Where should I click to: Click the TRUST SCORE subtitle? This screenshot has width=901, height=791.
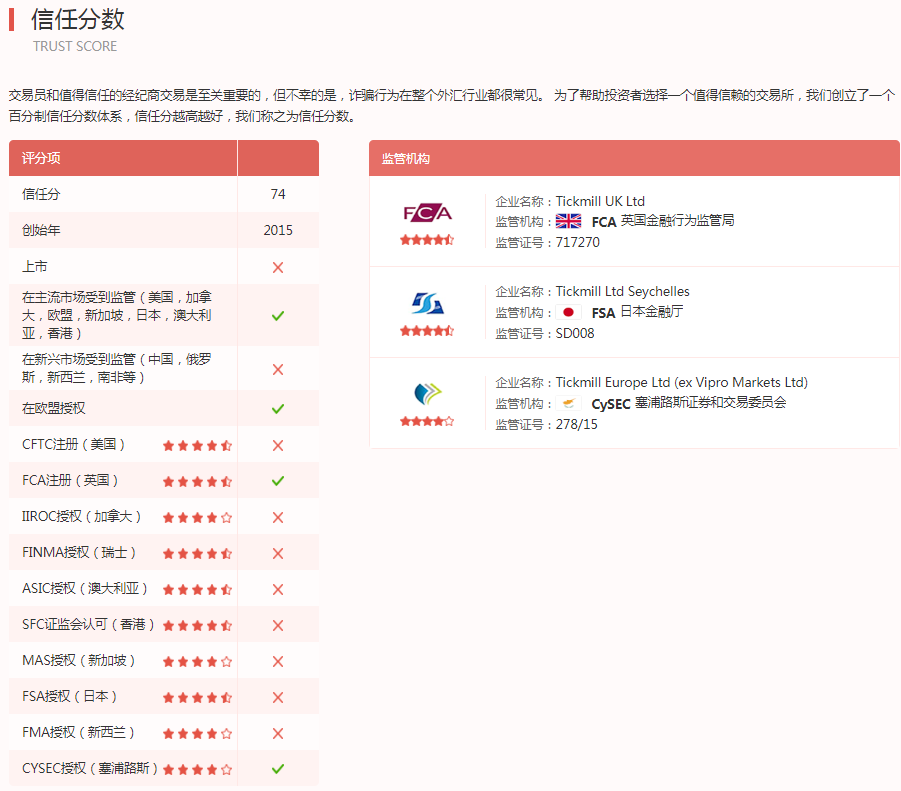tap(75, 46)
